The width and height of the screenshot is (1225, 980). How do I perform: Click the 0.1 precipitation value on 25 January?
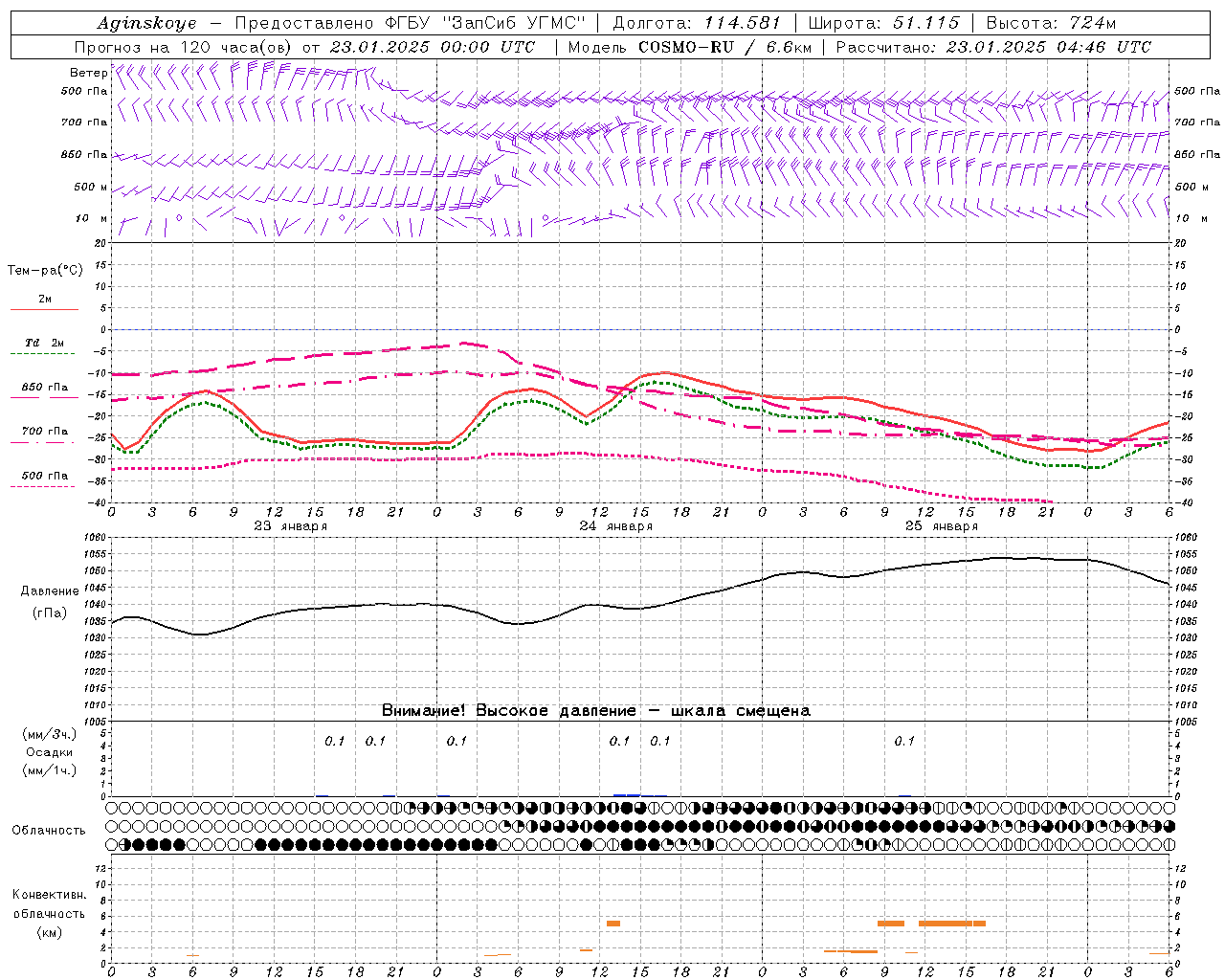pyautogui.click(x=904, y=741)
